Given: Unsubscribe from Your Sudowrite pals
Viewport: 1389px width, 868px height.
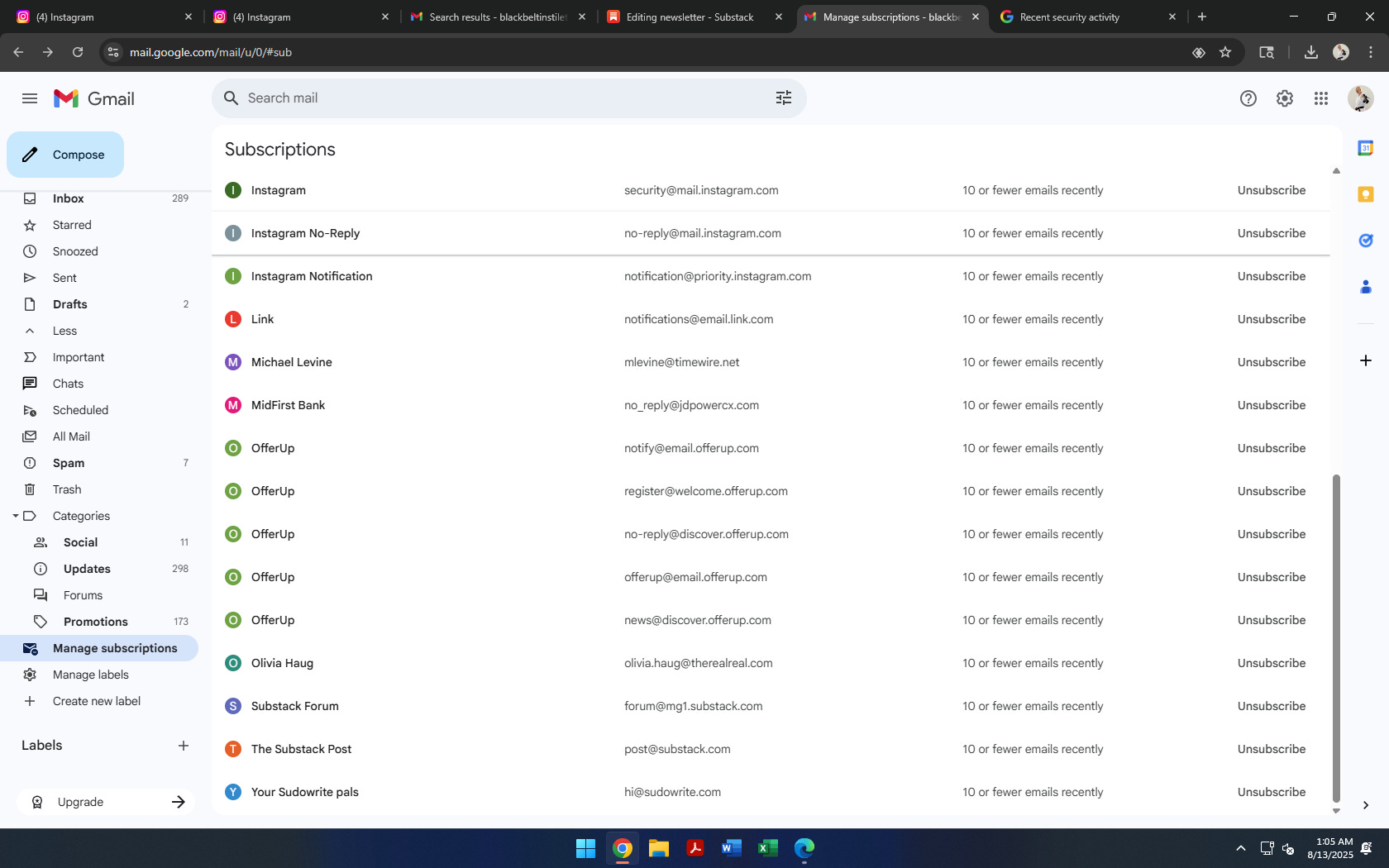Looking at the screenshot, I should [x=1272, y=792].
